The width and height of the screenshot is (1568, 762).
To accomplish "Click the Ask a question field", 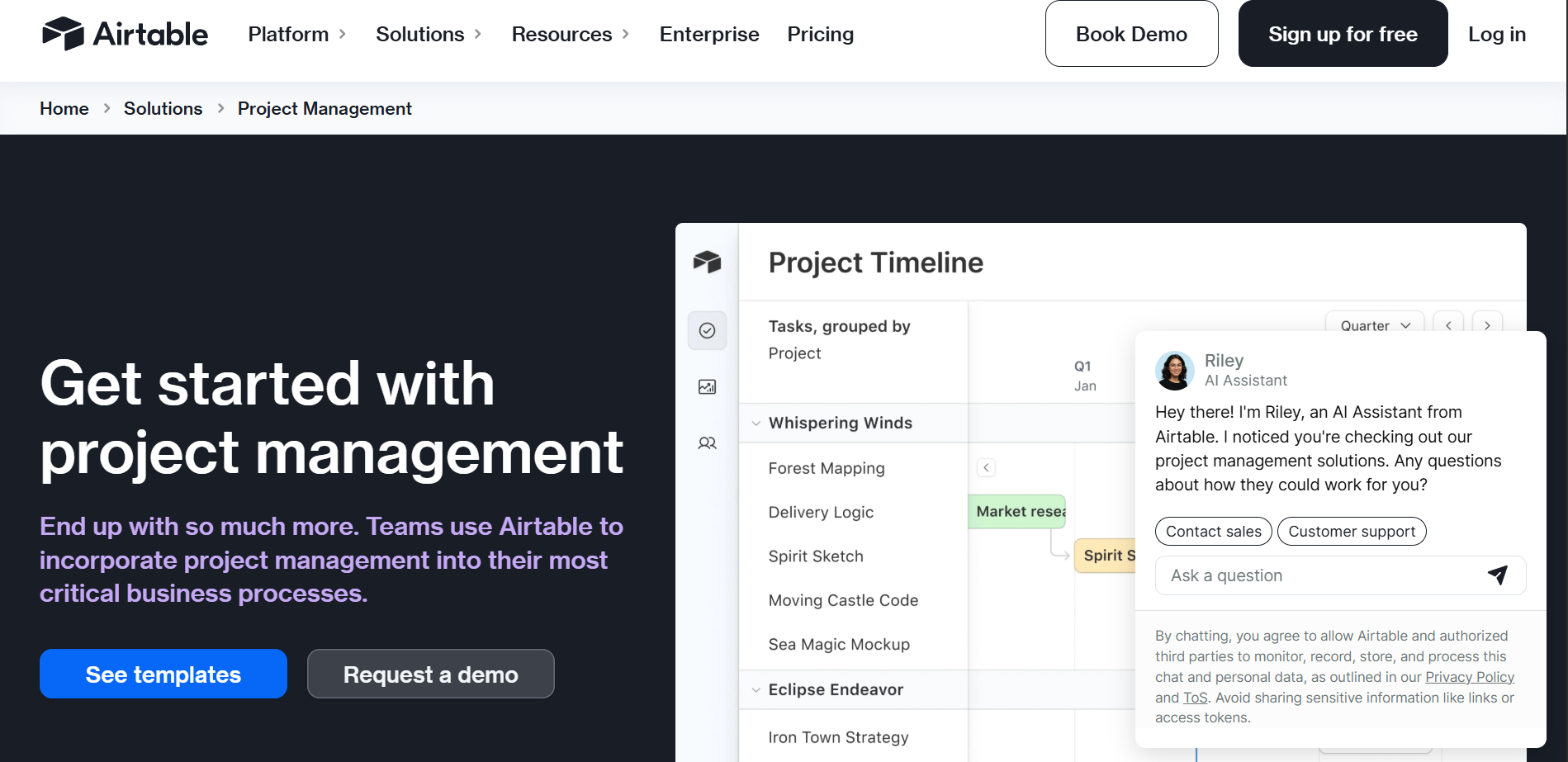I will pos(1321,575).
